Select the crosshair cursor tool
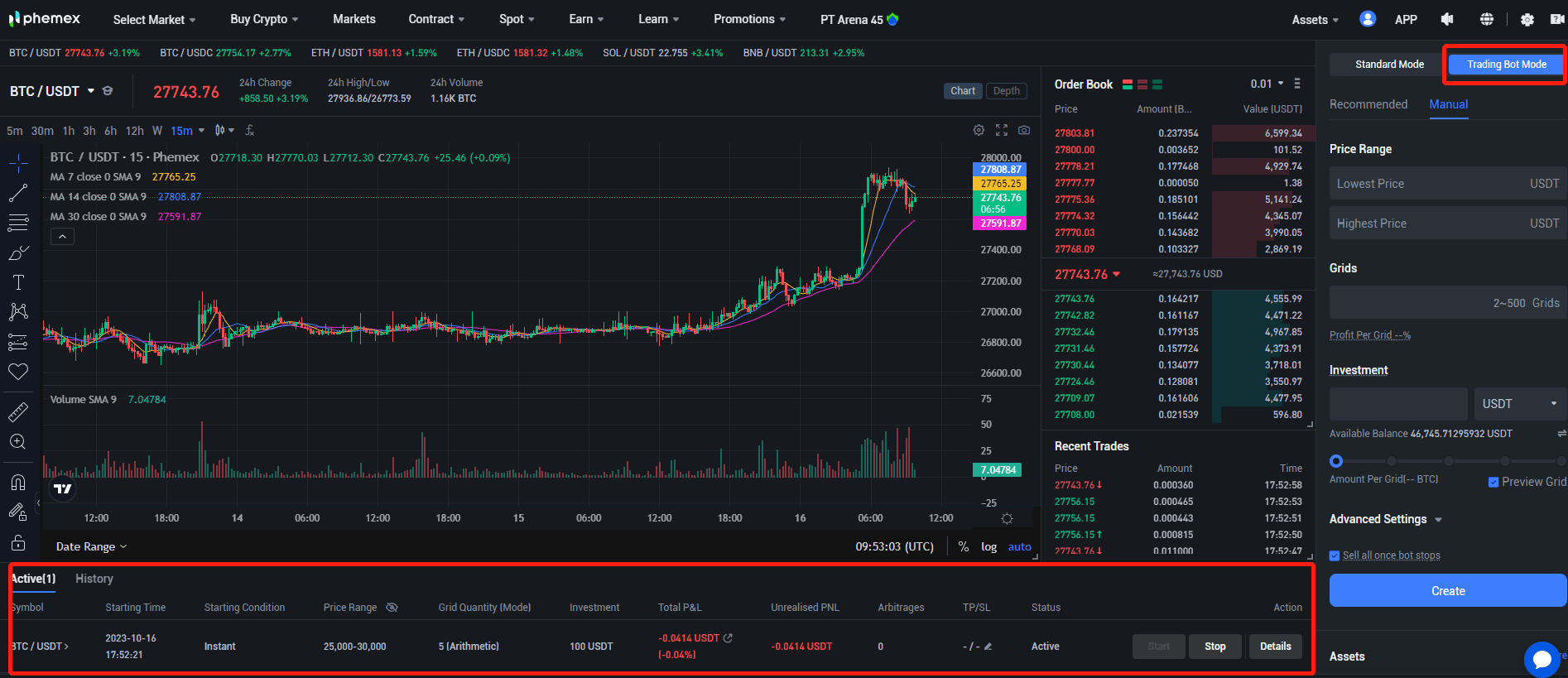Image resolution: width=1568 pixels, height=678 pixels. point(18,163)
